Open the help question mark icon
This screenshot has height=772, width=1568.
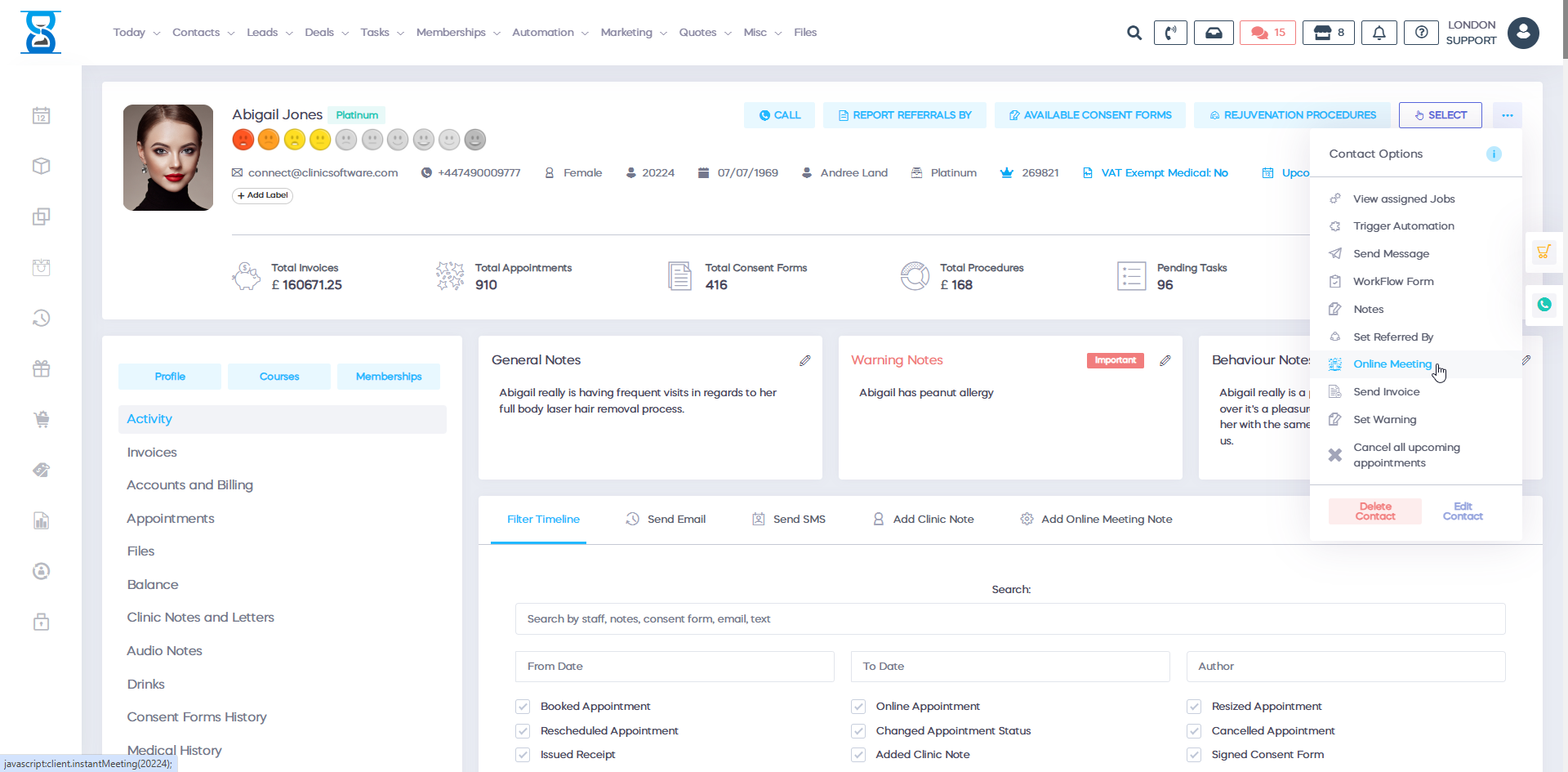pyautogui.click(x=1421, y=33)
